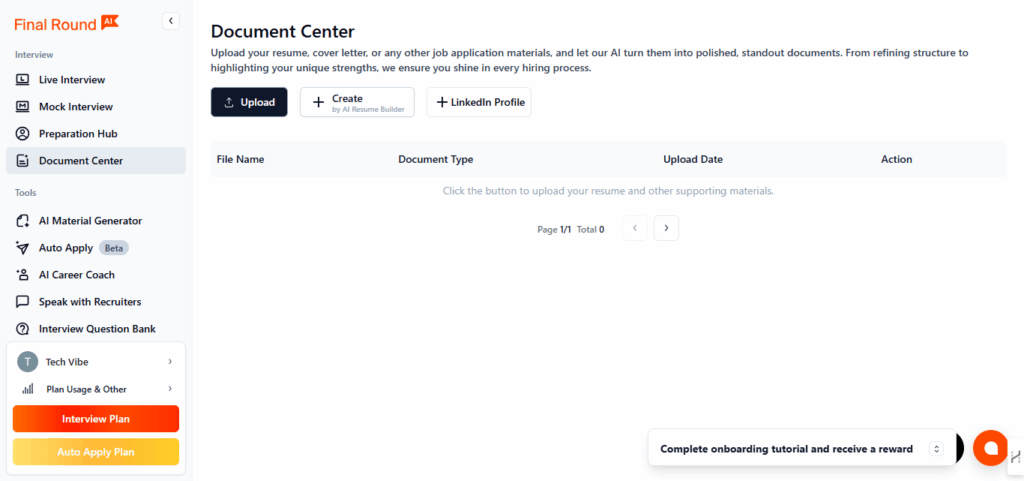Go to next page arrow
The image size is (1024, 481).
click(x=666, y=228)
